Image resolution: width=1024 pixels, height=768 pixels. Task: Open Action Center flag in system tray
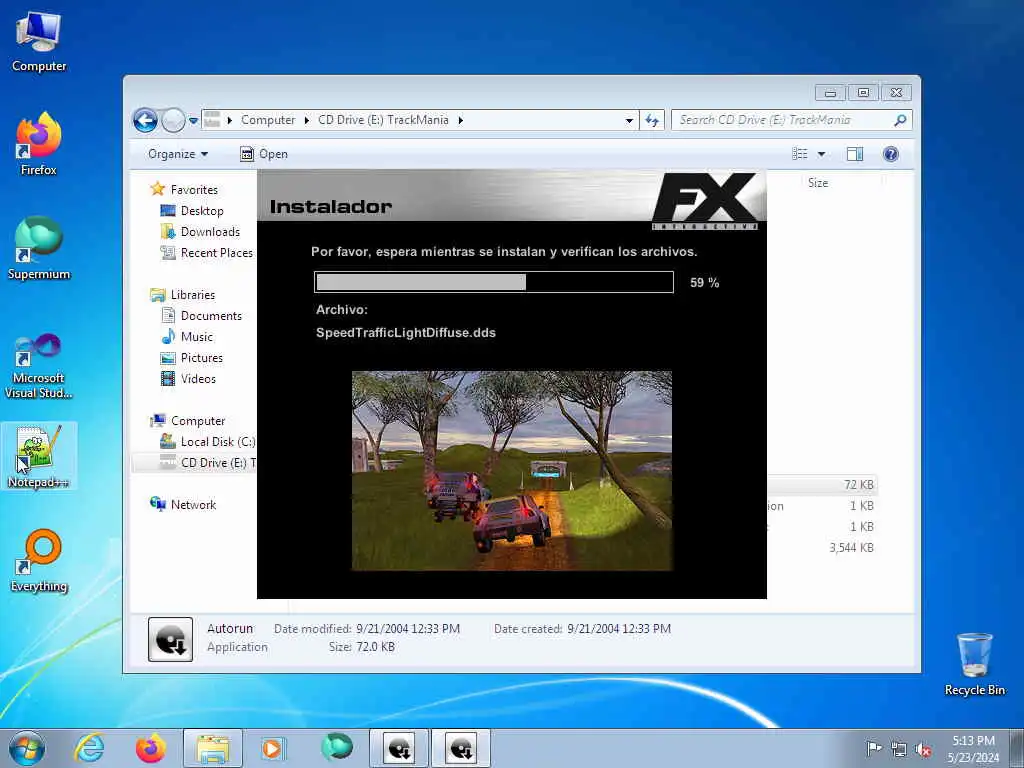(873, 748)
